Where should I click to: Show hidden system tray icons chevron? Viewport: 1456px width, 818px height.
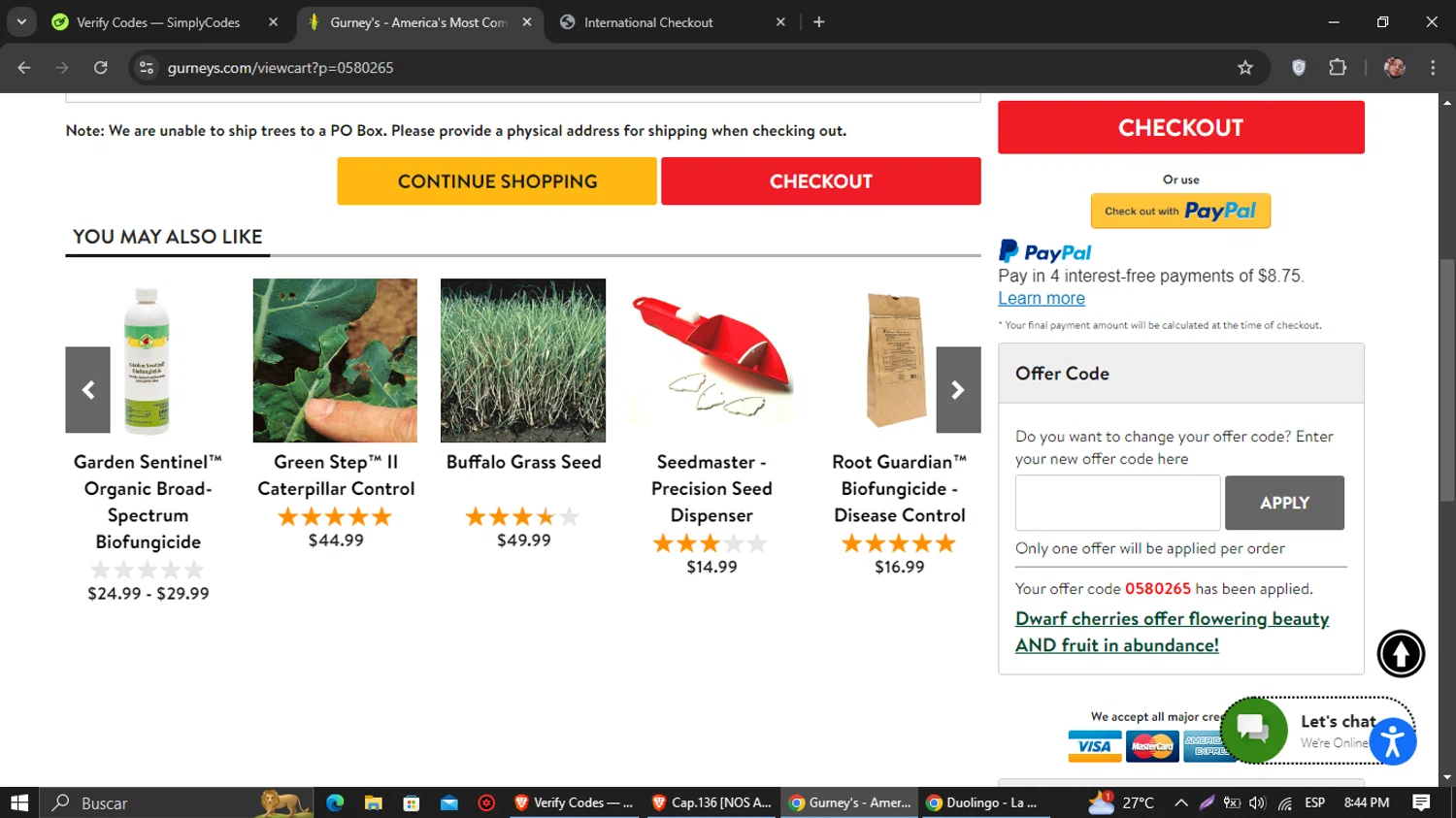[x=1181, y=802]
